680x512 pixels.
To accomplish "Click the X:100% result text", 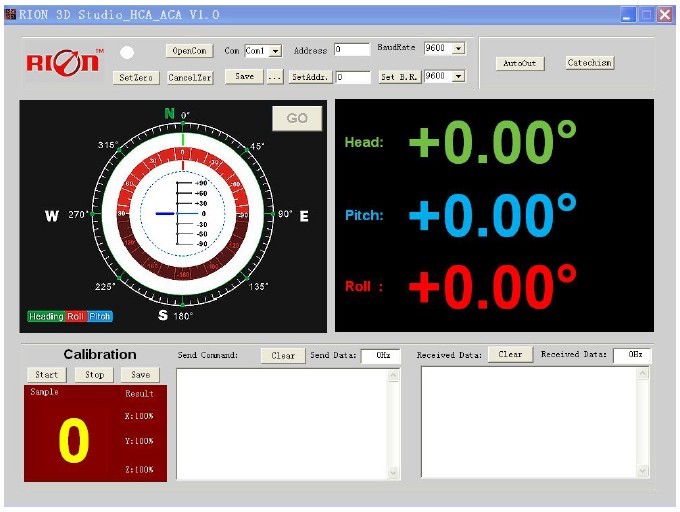I will point(139,417).
